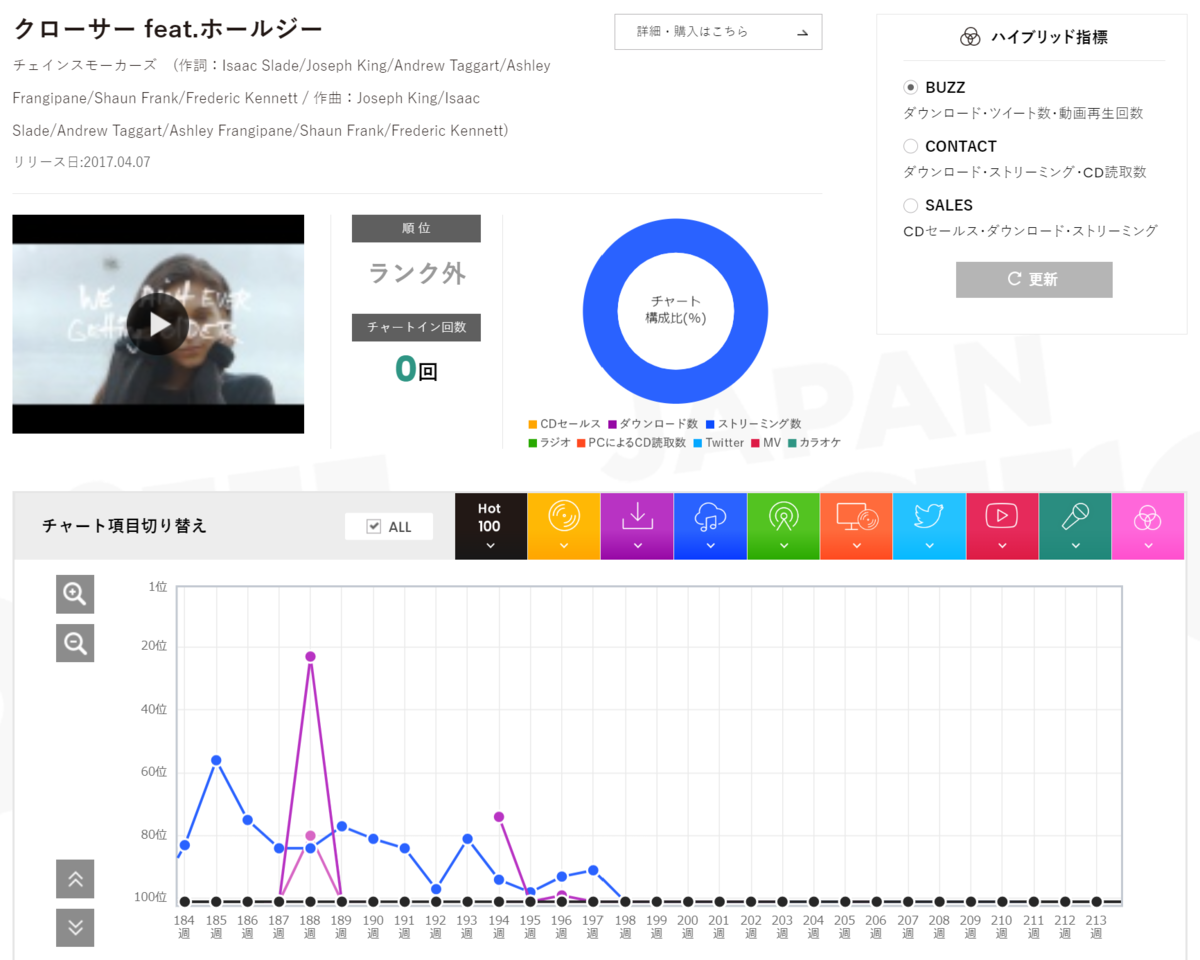Select the SALES radio option
Image resolution: width=1200 pixels, height=960 pixels.
(x=910, y=205)
